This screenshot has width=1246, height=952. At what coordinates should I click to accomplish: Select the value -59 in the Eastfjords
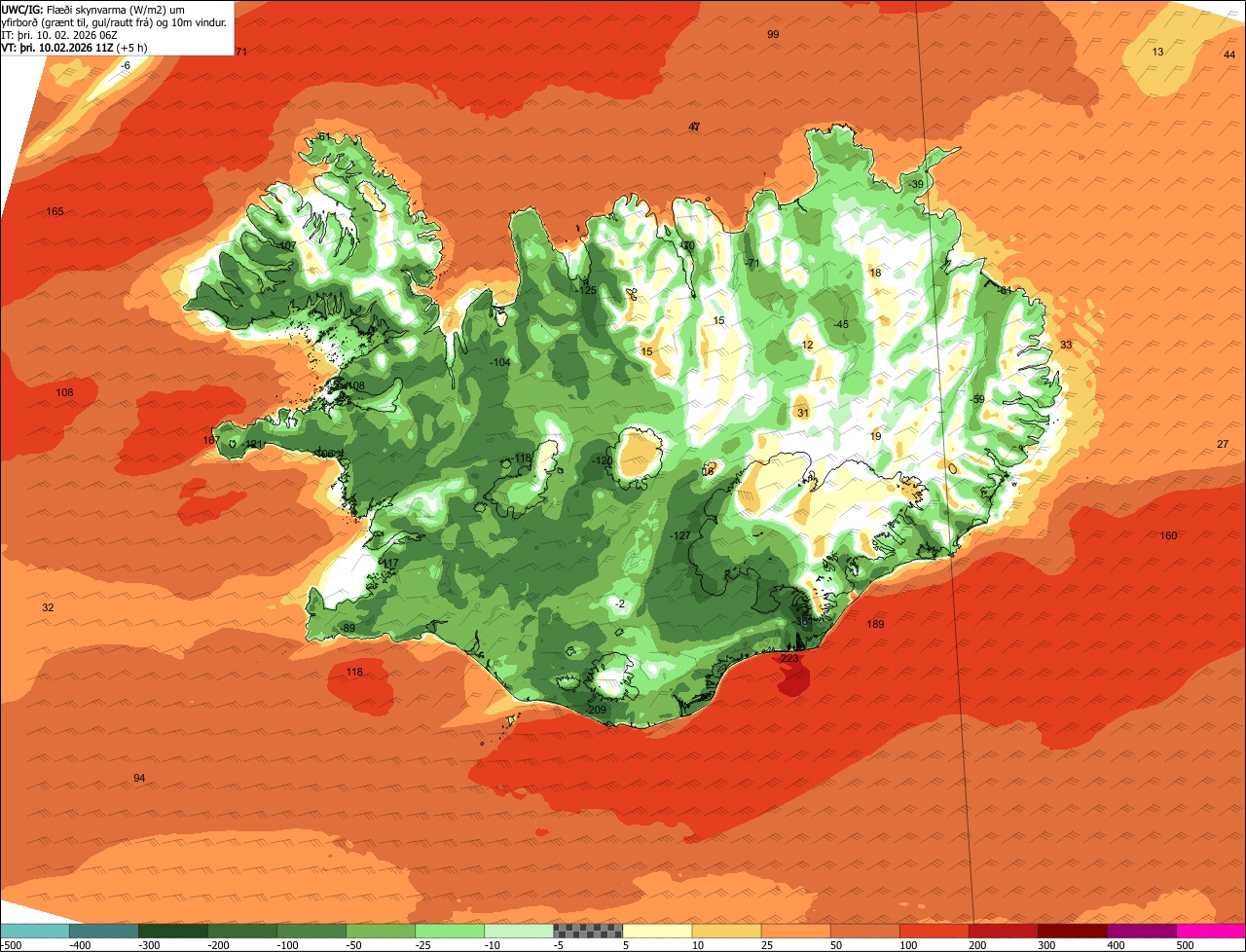click(977, 399)
